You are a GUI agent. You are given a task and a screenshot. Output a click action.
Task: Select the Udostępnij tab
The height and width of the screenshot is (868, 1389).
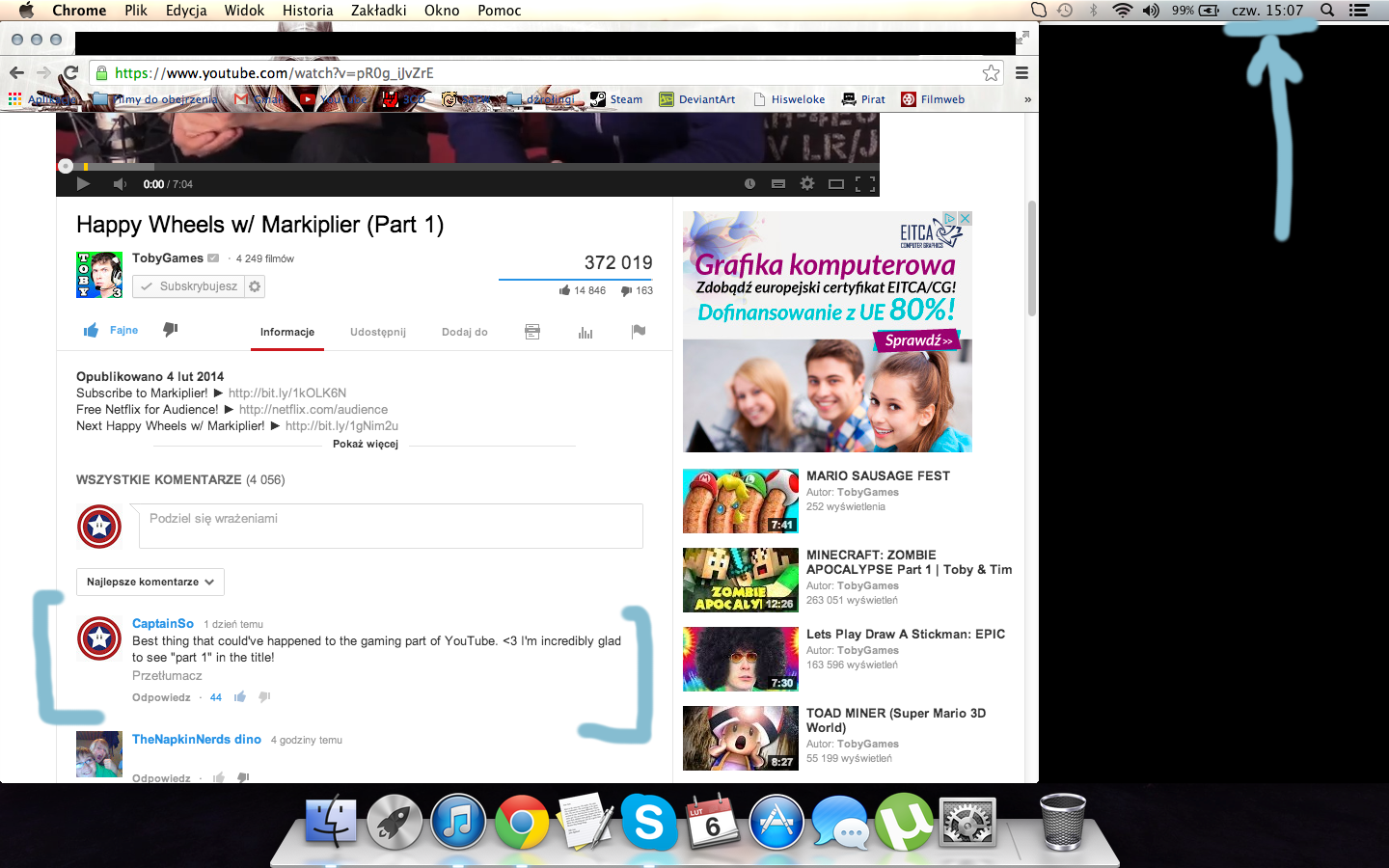pos(378,332)
